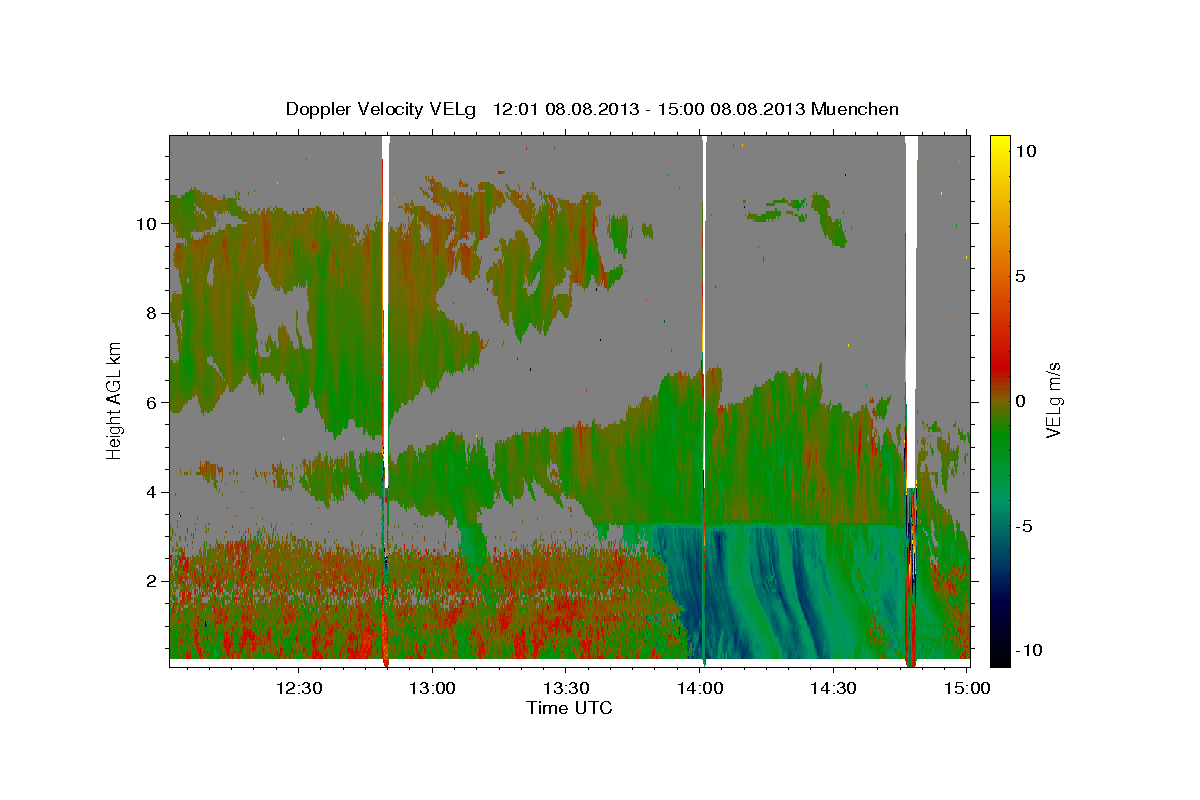
Task: Click the colorbar tick label 5
Action: click(1021, 275)
